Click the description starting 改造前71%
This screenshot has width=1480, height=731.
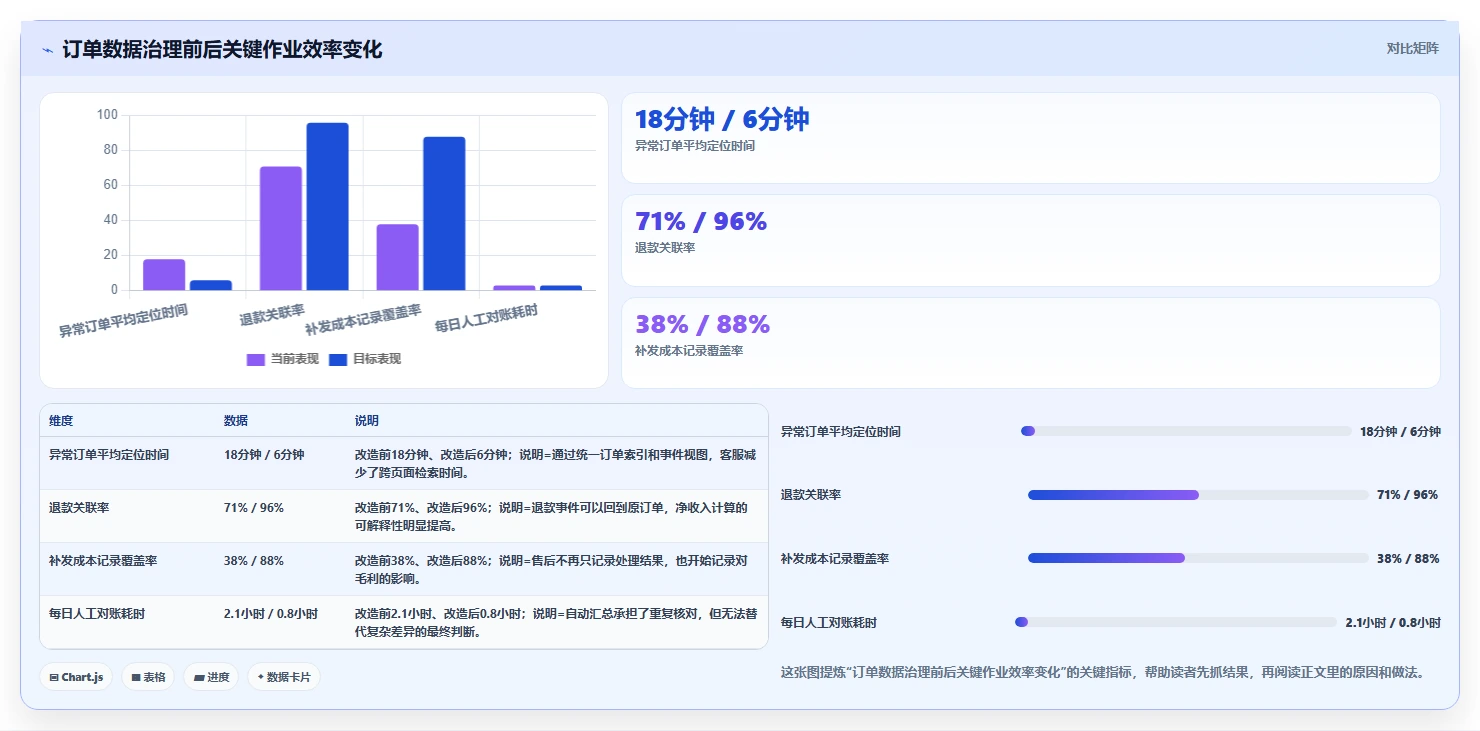tap(551, 516)
